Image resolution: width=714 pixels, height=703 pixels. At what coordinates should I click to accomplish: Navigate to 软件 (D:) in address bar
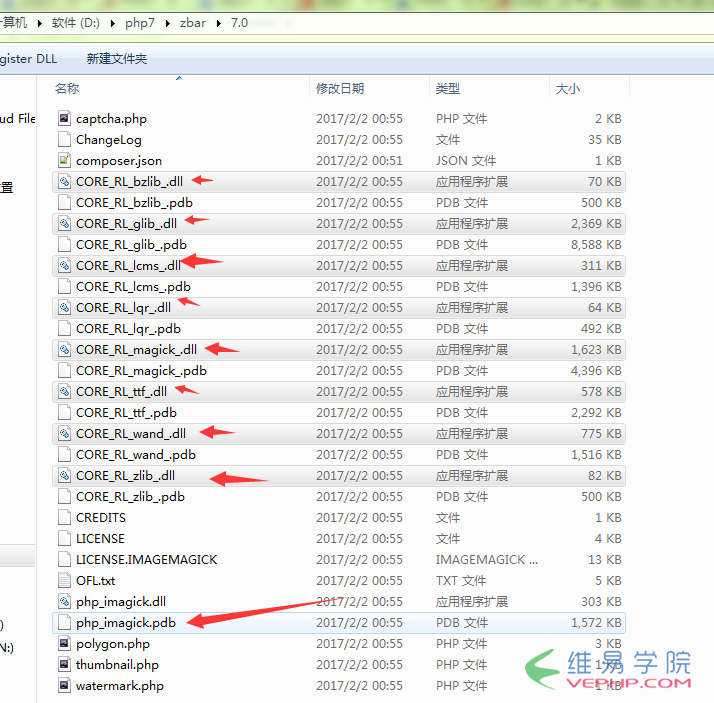pyautogui.click(x=76, y=23)
